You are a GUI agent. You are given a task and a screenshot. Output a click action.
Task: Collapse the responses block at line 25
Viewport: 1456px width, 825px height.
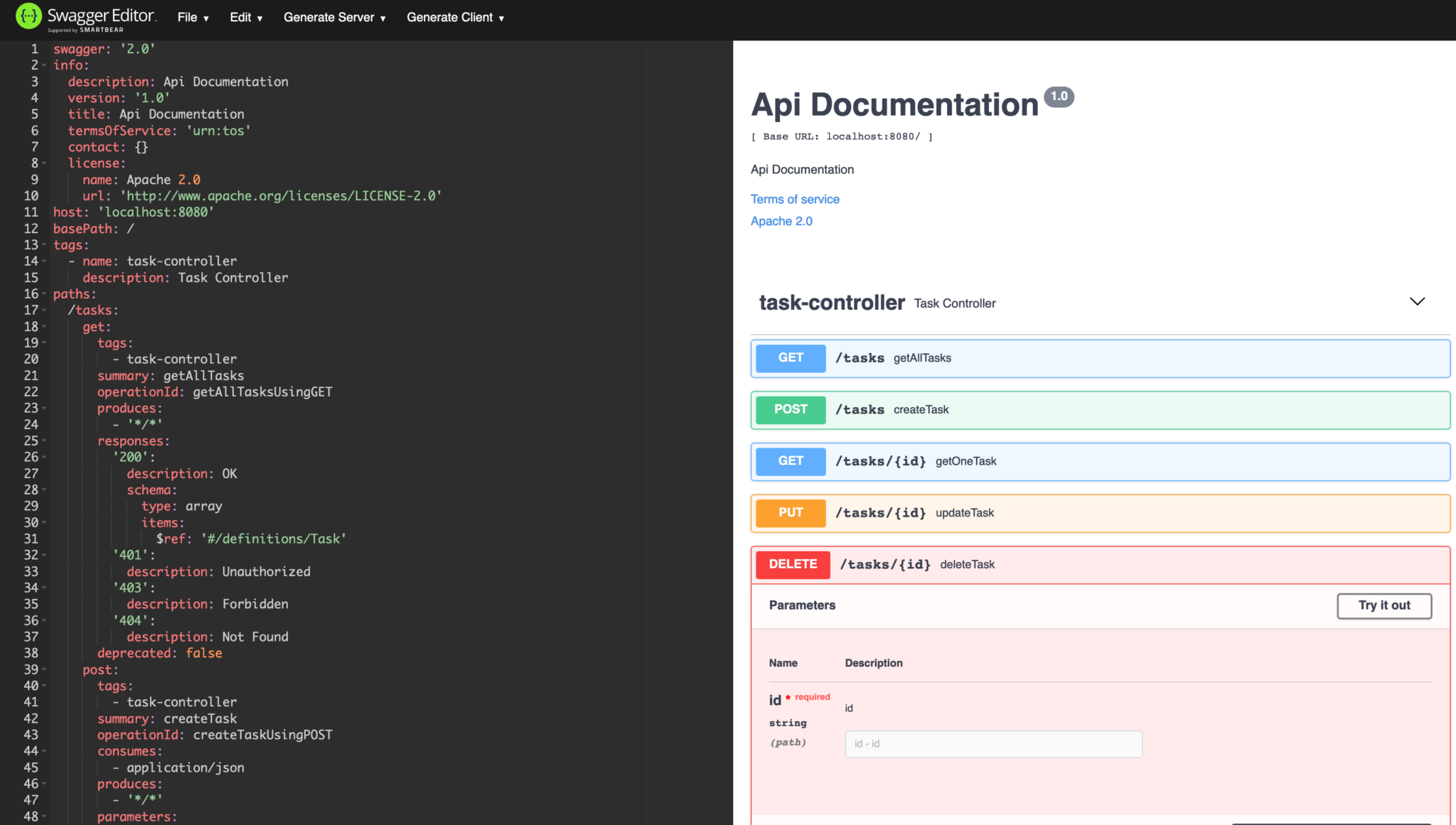pos(44,441)
